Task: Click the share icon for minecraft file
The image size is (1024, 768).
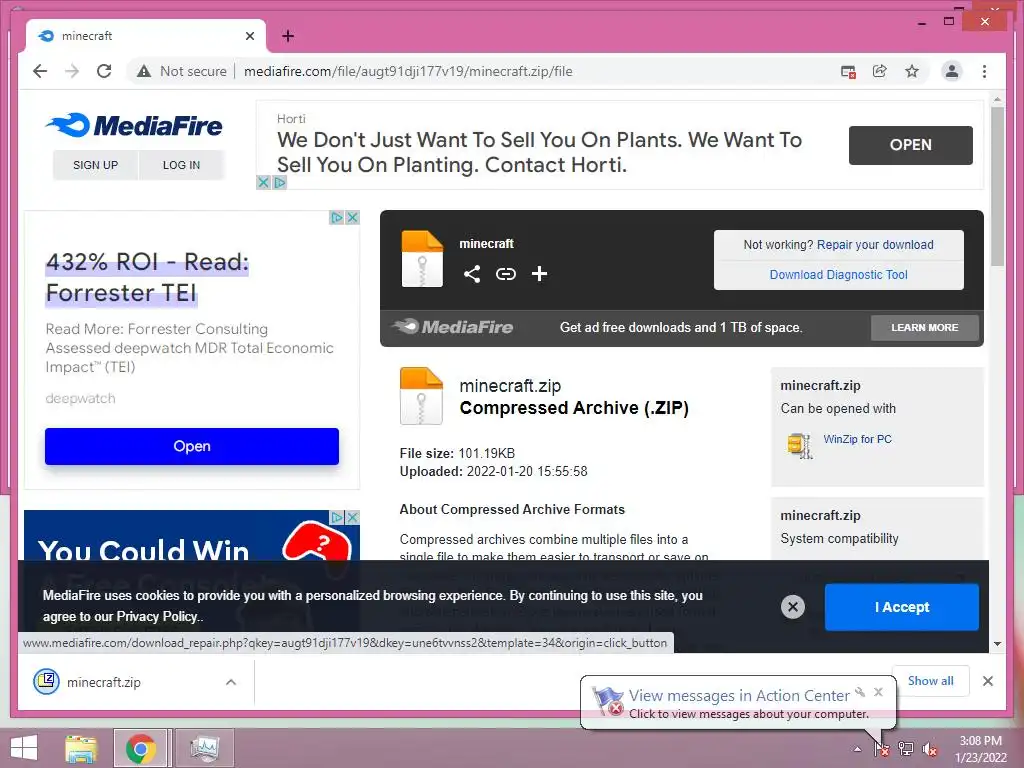Action: 472,274
